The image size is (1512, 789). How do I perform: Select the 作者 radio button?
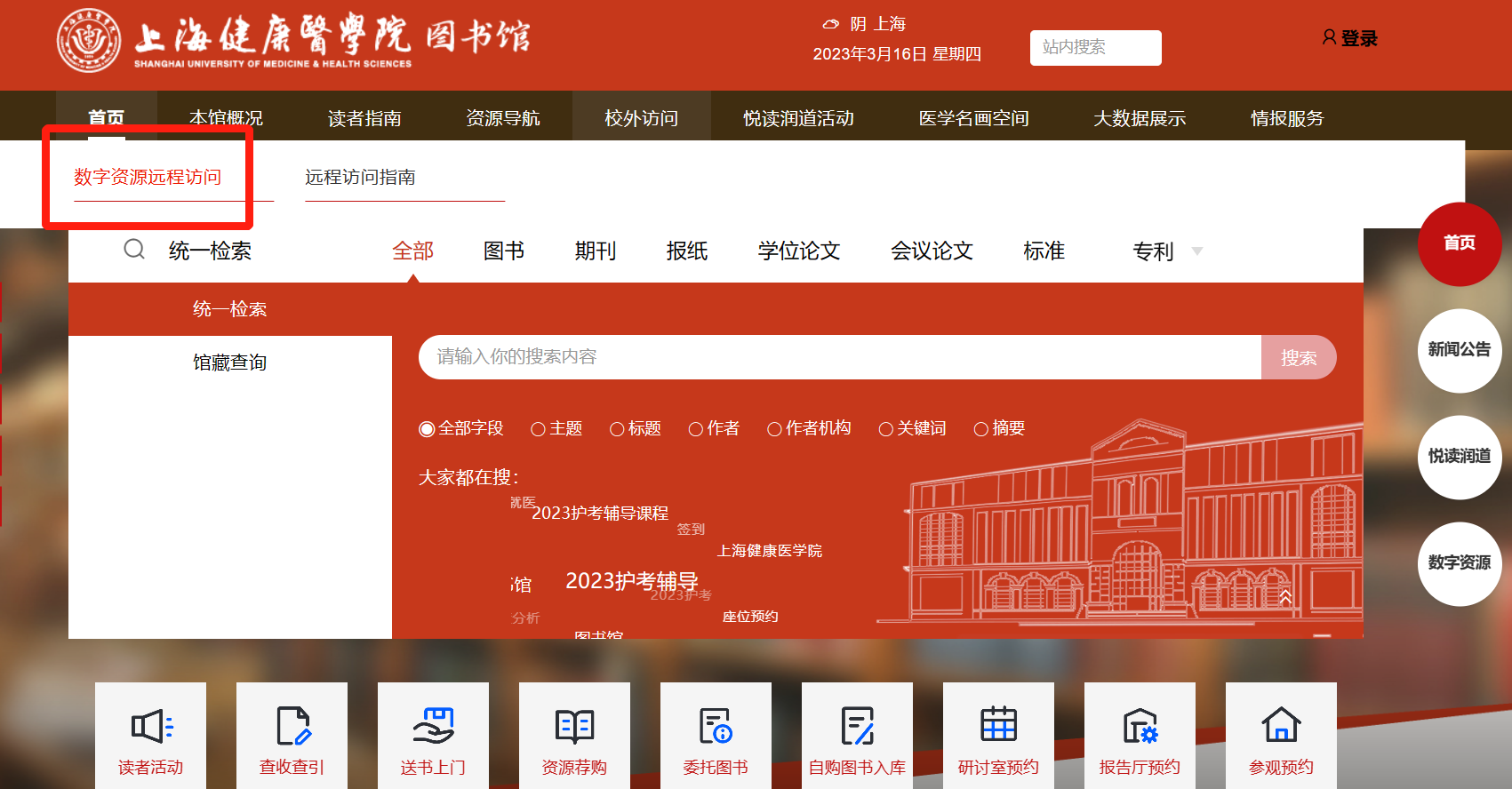pos(696,429)
